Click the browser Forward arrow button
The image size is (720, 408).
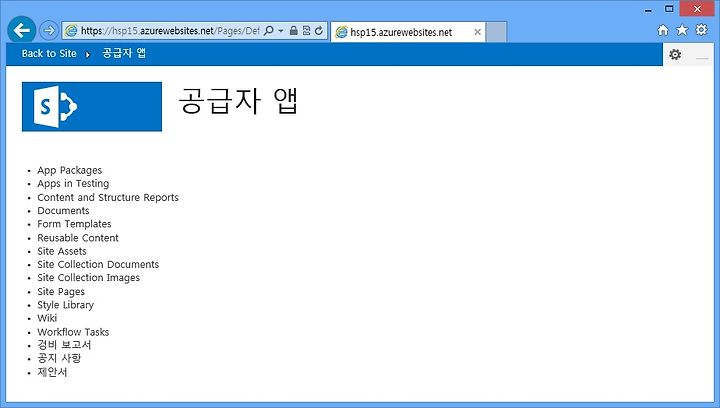coord(49,31)
